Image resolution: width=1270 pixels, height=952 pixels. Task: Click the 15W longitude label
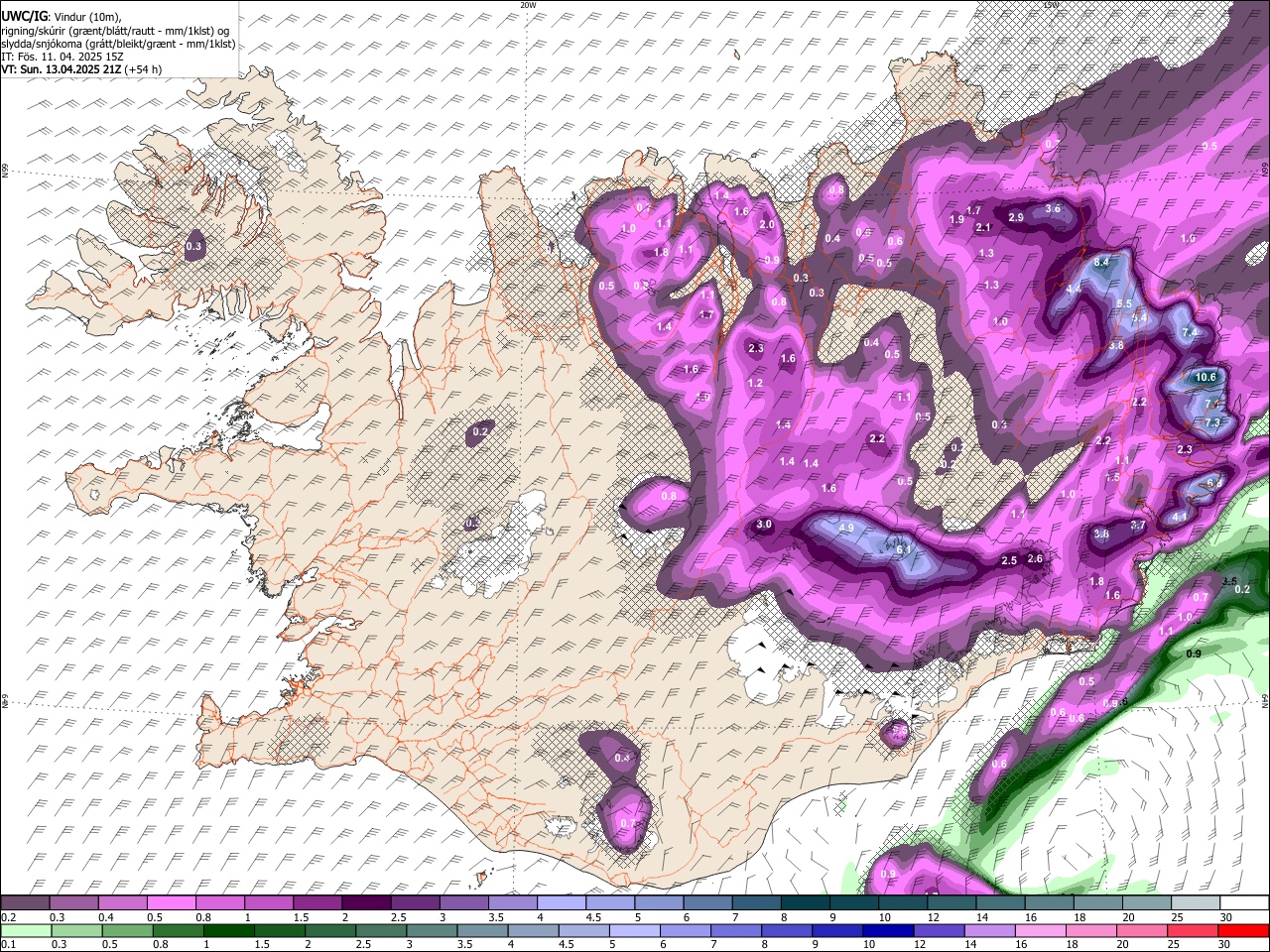(x=1051, y=5)
